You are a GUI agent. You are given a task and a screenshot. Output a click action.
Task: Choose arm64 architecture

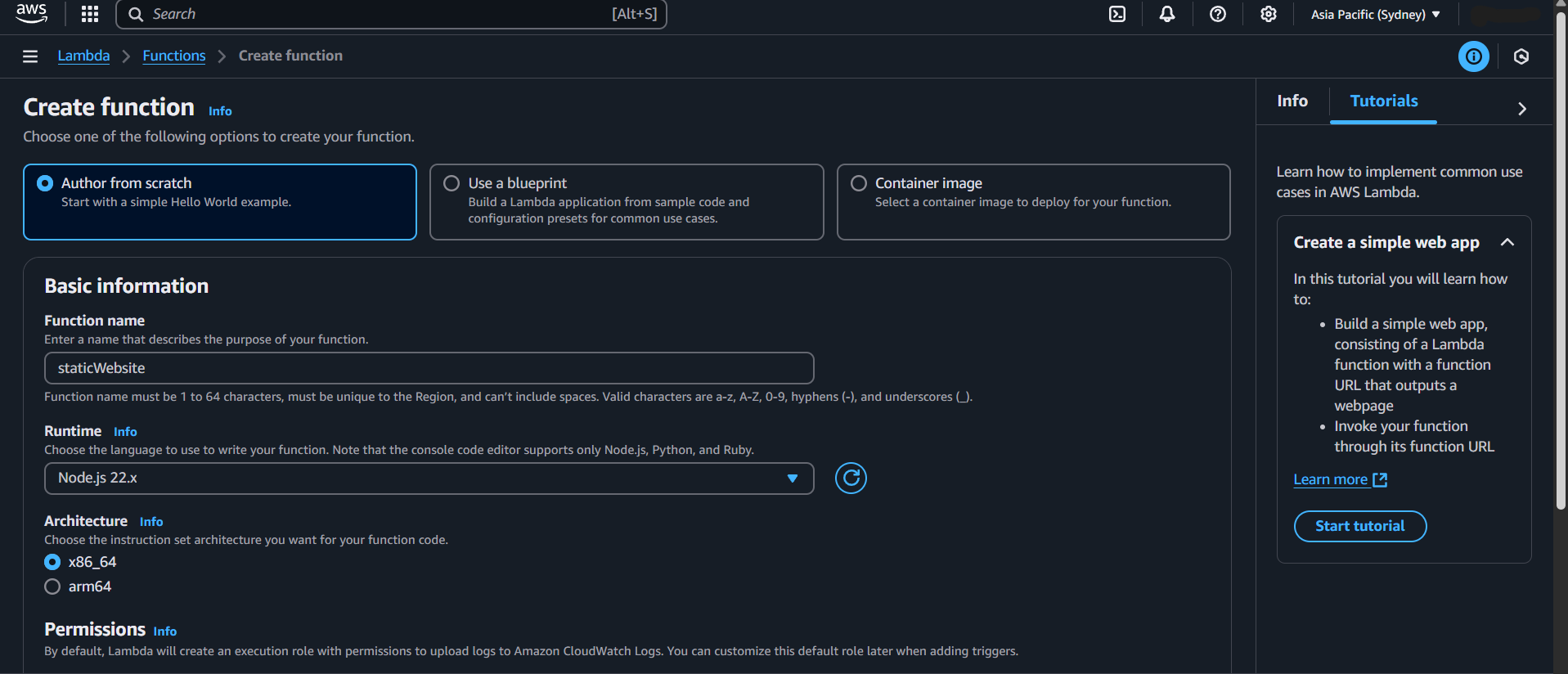click(x=52, y=586)
